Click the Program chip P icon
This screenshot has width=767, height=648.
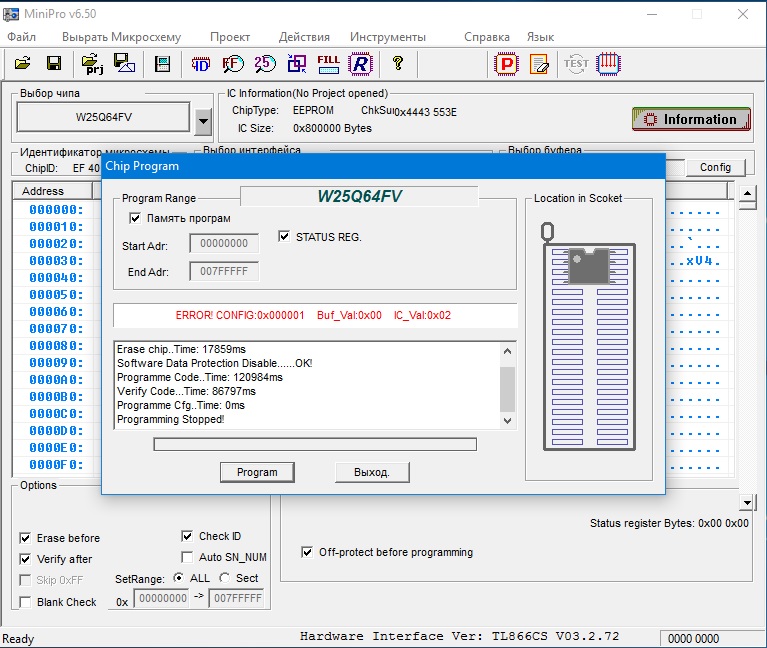508,64
